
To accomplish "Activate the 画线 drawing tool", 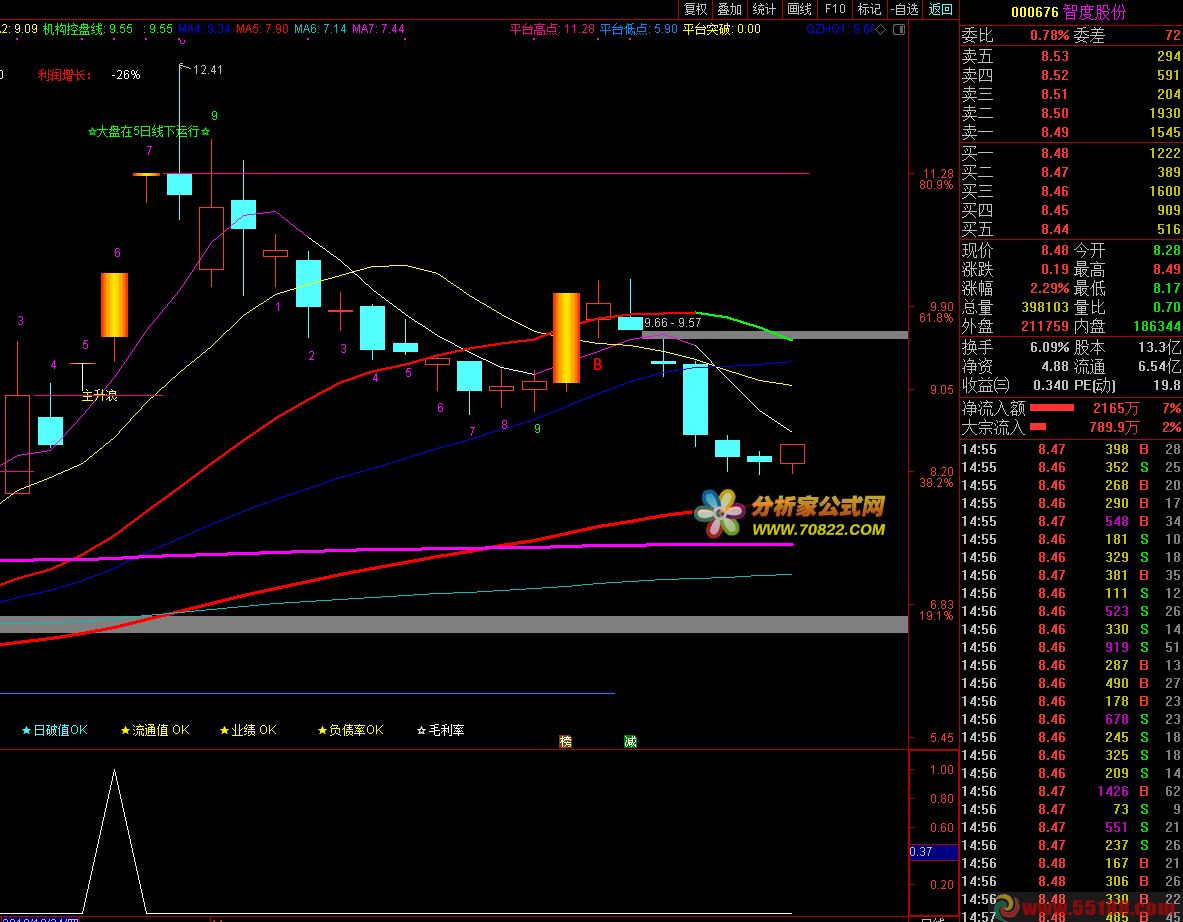I will pyautogui.click(x=799, y=9).
